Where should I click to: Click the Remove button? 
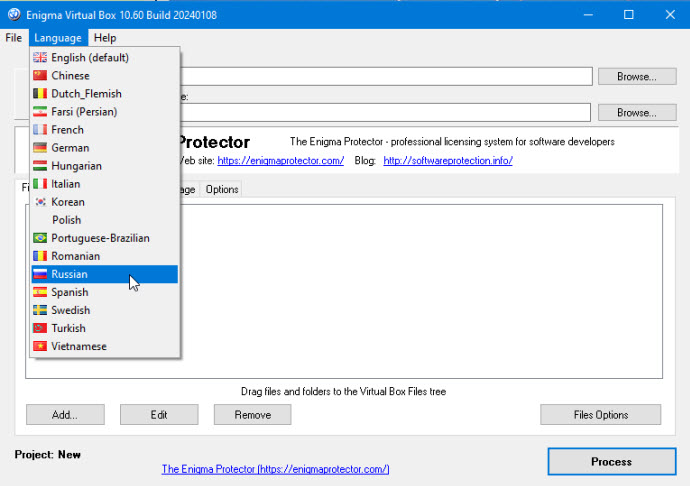pos(253,415)
